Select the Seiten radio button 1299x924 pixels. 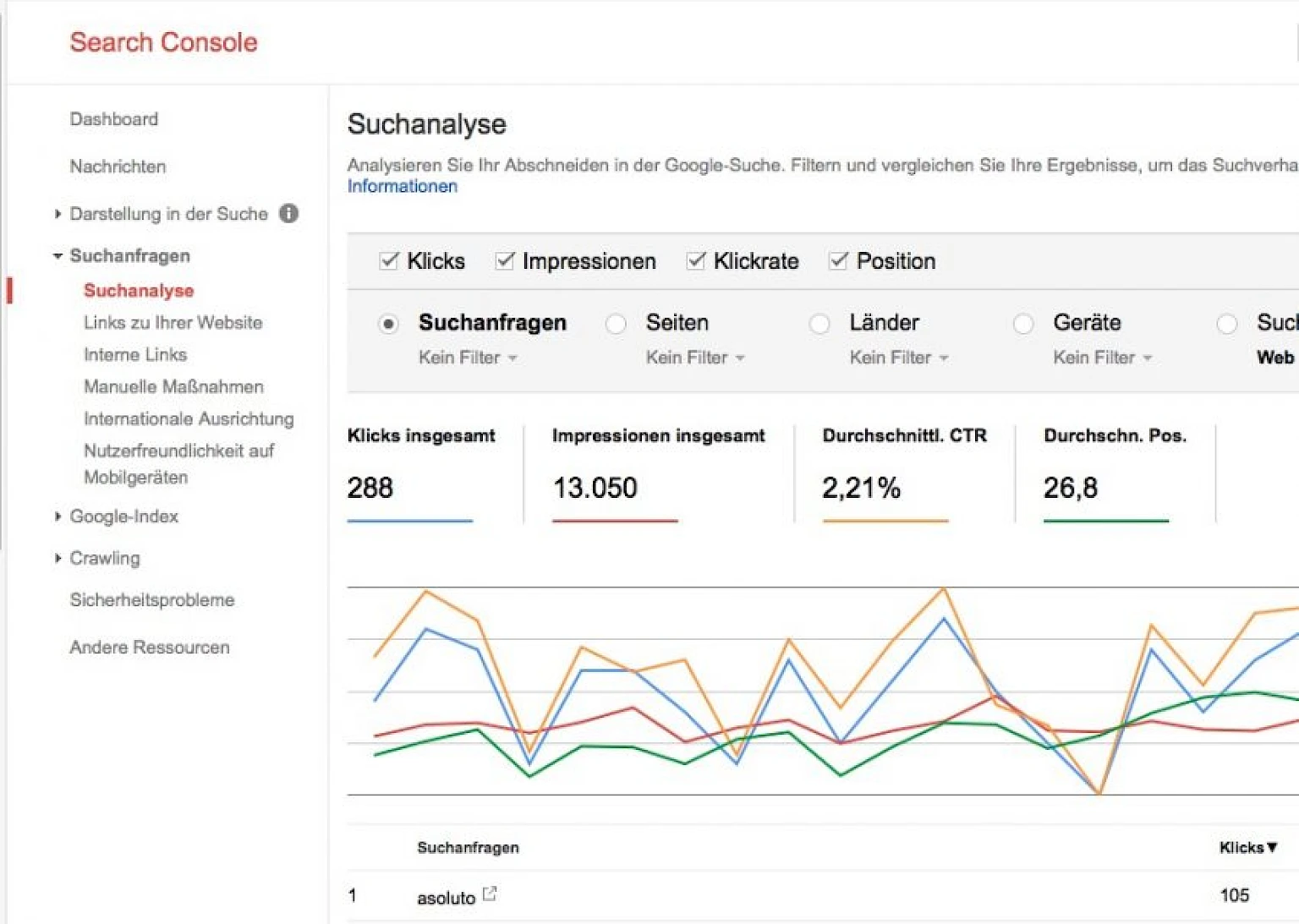click(x=616, y=324)
